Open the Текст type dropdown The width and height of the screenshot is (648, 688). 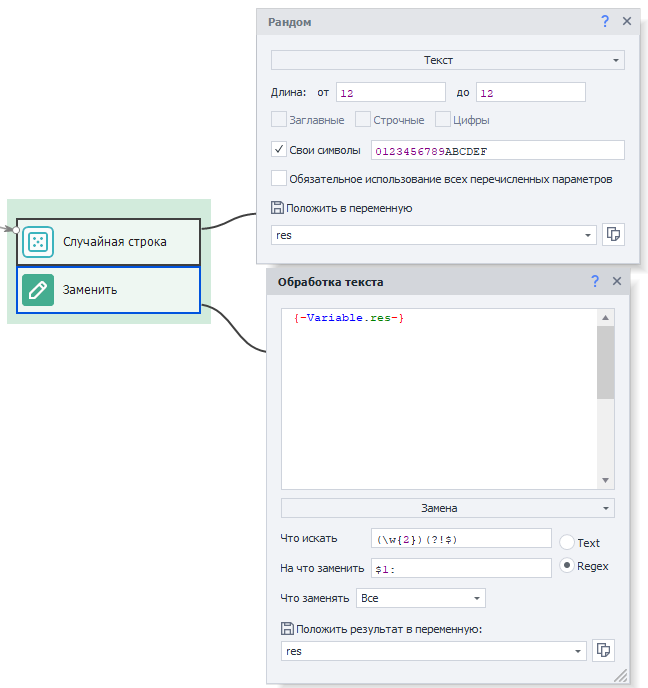(447, 60)
